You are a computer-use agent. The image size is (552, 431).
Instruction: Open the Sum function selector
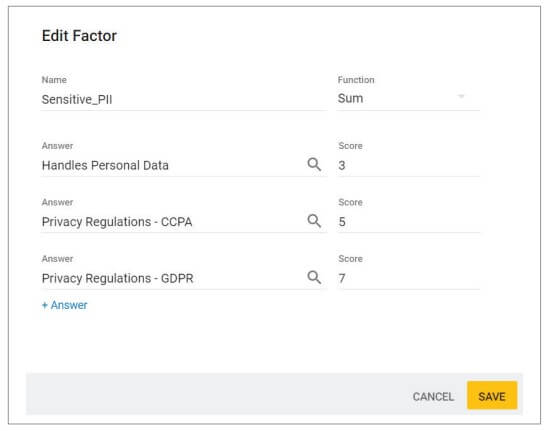[x=408, y=98]
